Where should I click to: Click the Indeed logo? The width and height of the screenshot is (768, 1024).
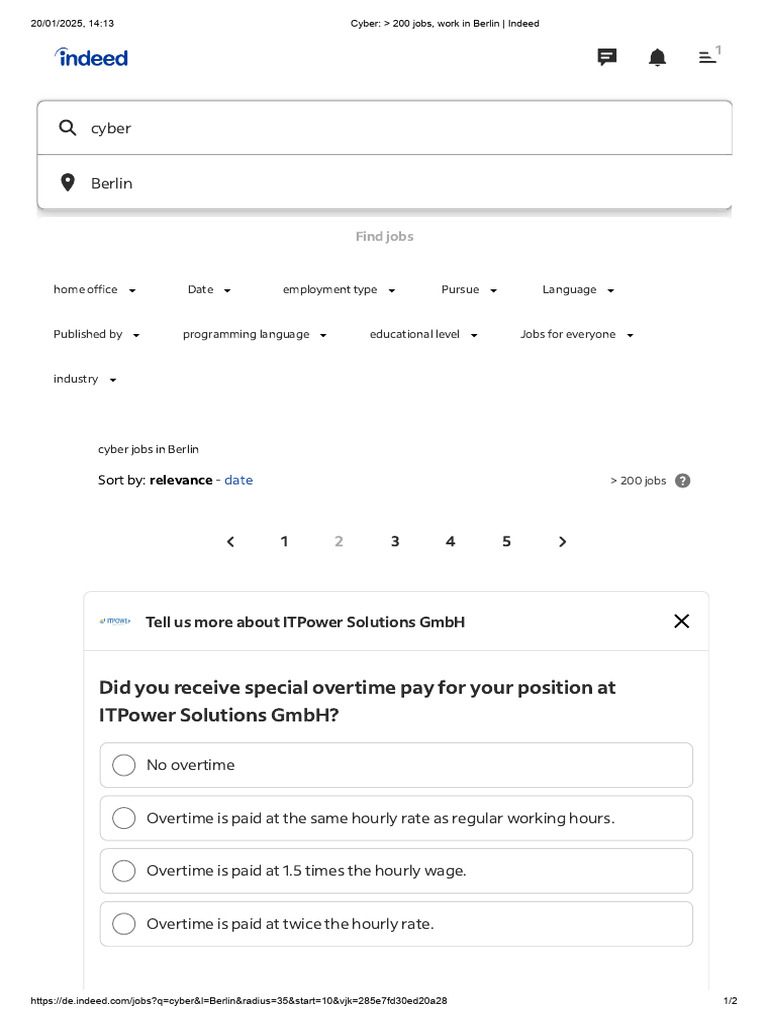point(91,57)
